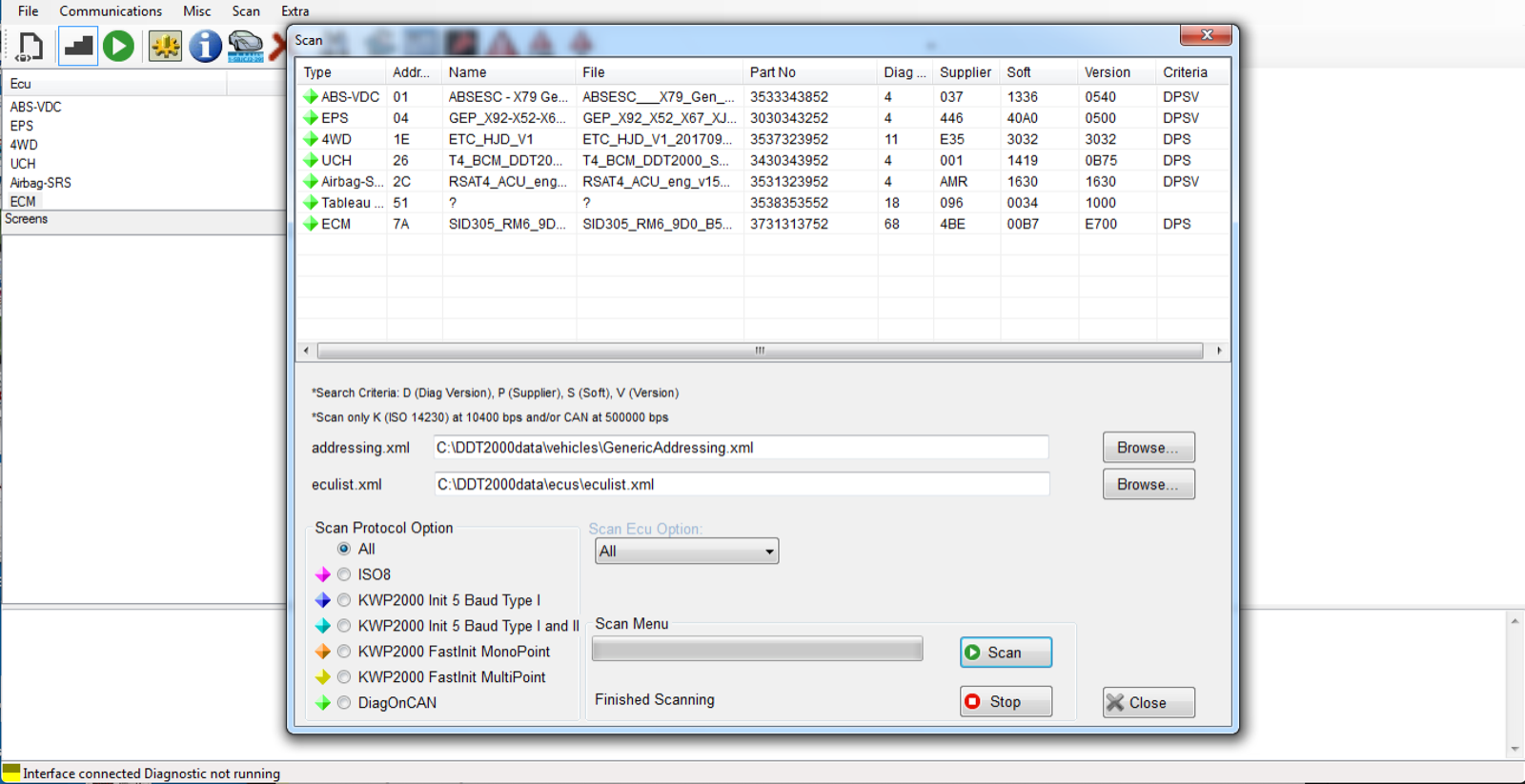Image resolution: width=1525 pixels, height=784 pixels.
Task: Open the Scan menu in menu bar
Action: click(x=246, y=11)
